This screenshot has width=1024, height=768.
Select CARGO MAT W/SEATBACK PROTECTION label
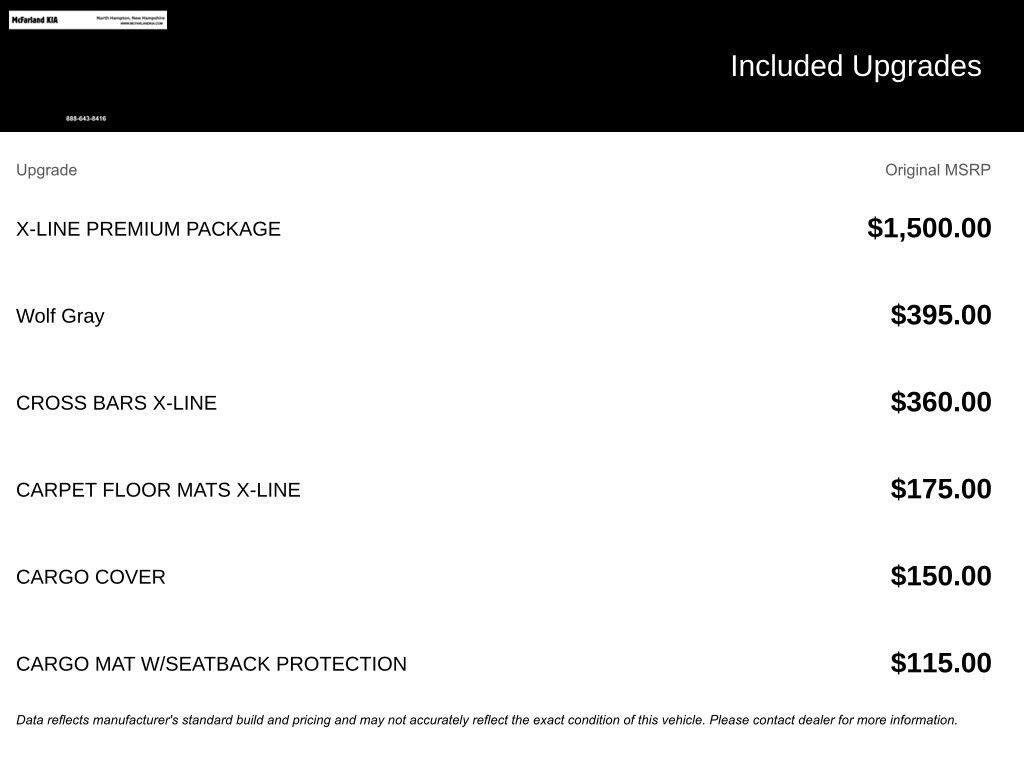pyautogui.click(x=211, y=664)
